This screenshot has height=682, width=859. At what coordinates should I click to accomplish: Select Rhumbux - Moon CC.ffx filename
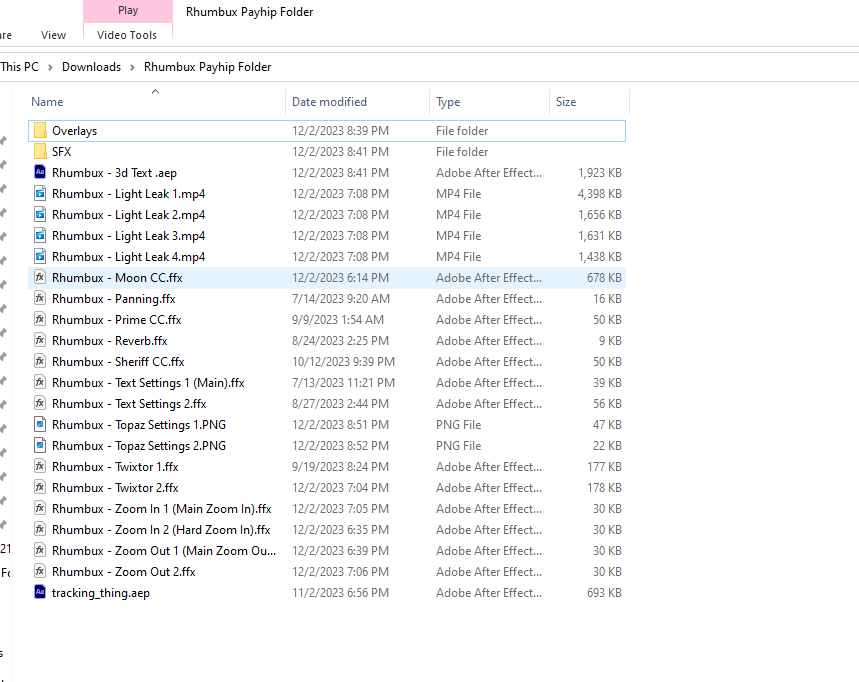tap(117, 278)
